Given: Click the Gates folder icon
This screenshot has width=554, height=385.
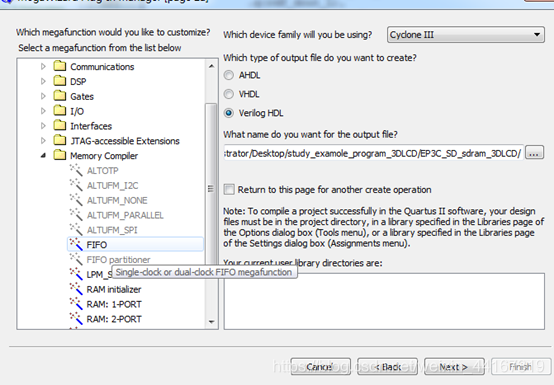Looking at the screenshot, I should [60, 96].
